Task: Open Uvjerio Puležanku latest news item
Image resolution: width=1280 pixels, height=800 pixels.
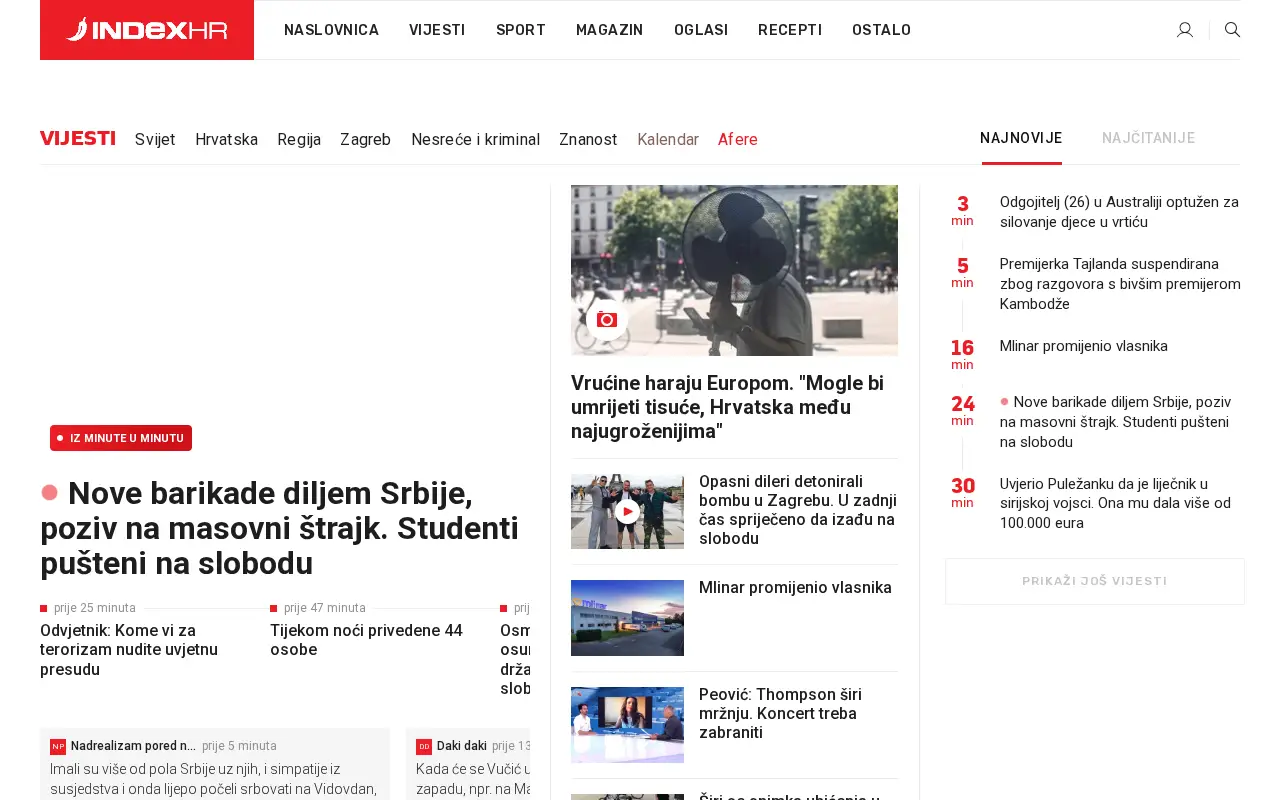Action: pos(1115,503)
